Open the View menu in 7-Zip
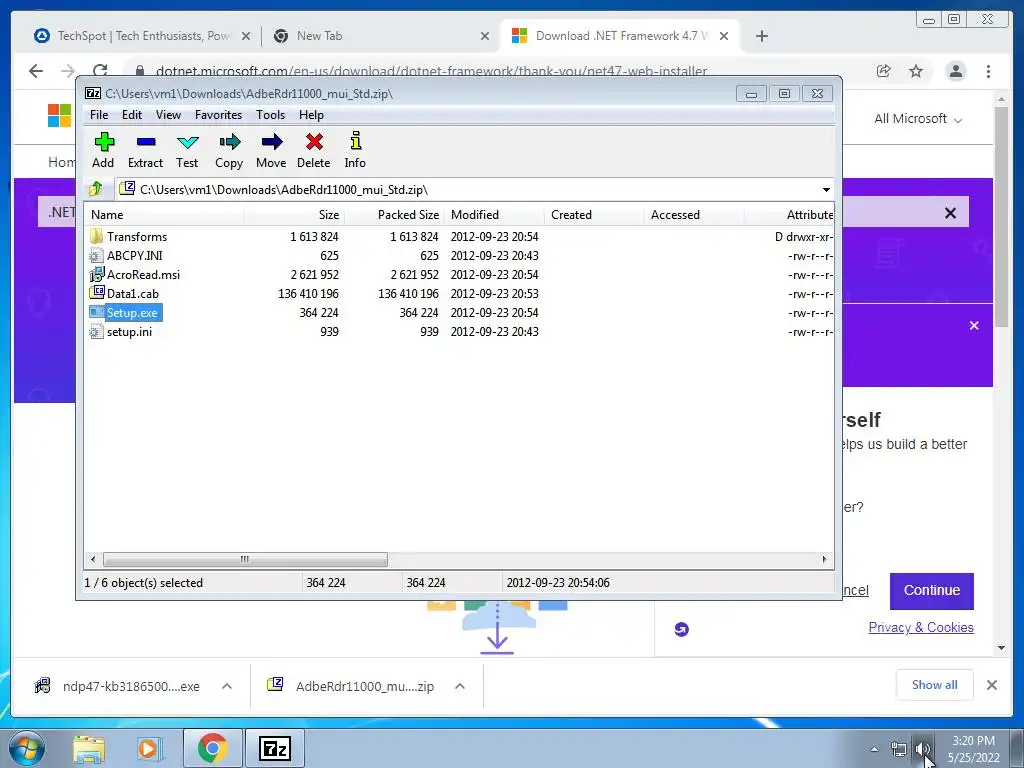 point(168,115)
